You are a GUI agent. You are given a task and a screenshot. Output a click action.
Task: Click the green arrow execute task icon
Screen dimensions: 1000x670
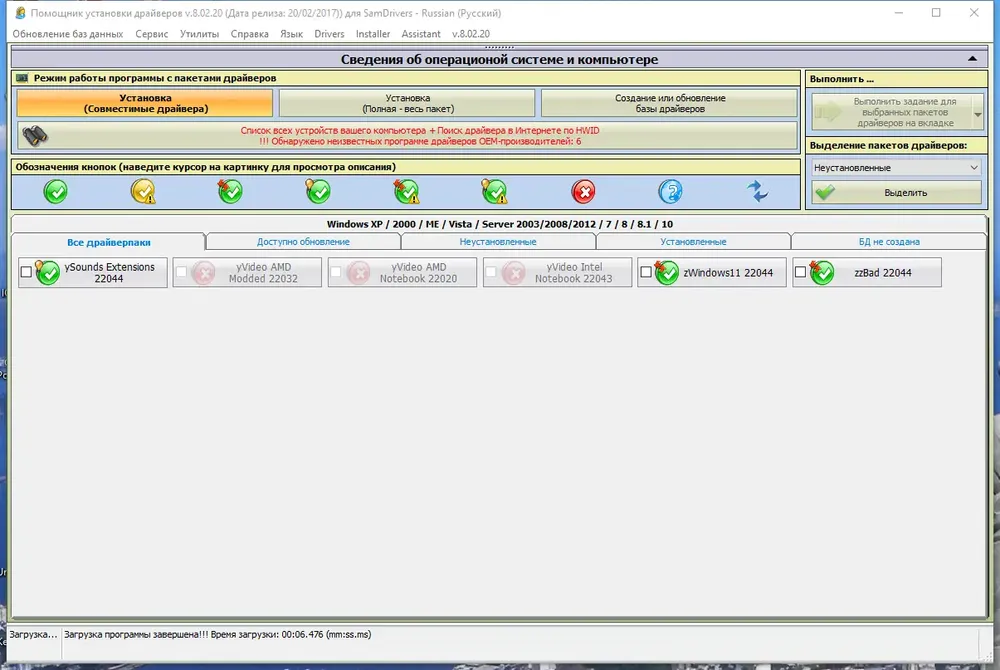click(828, 112)
